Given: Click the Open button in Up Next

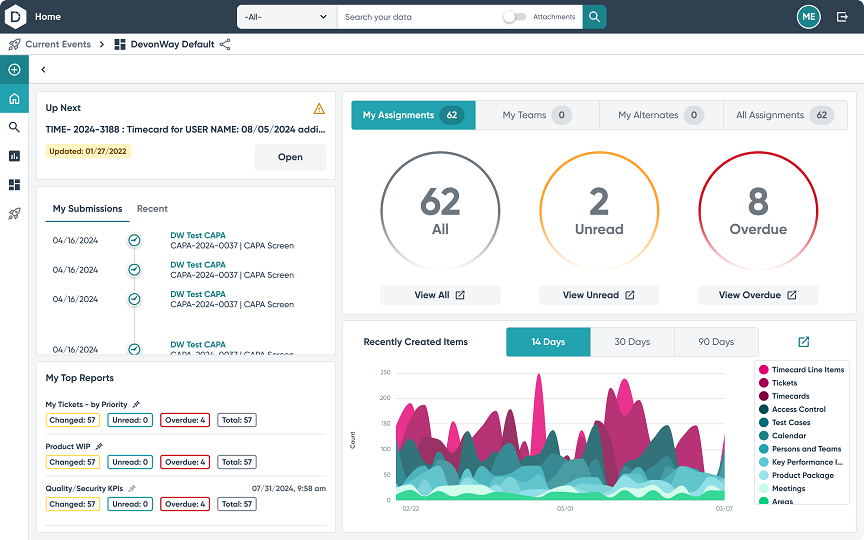Looking at the screenshot, I should click(x=290, y=157).
